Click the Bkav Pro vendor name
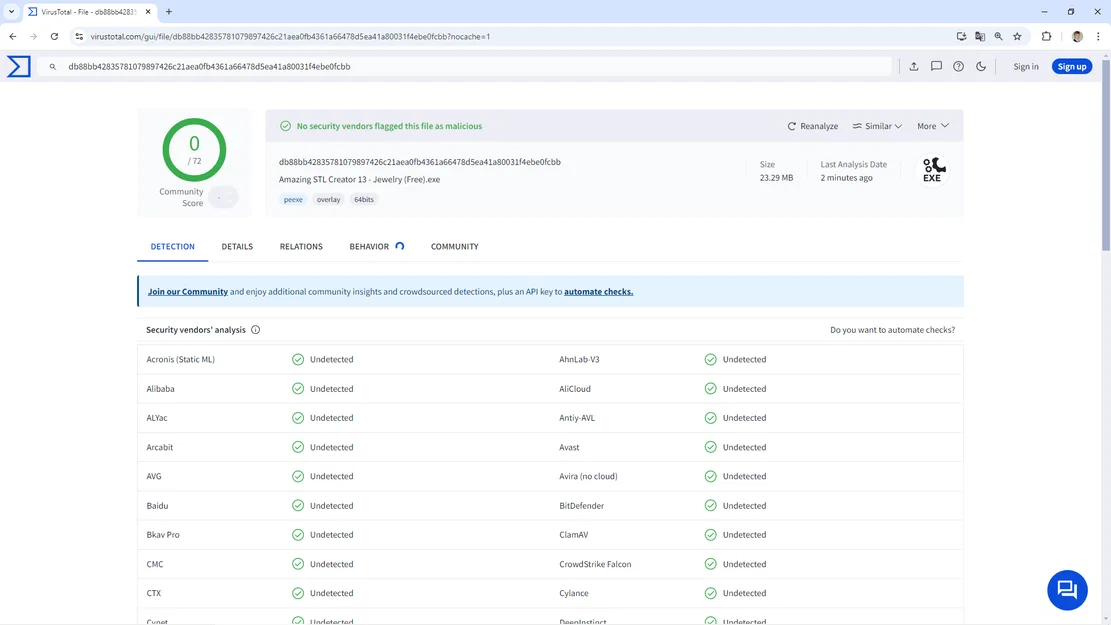The width and height of the screenshot is (1111, 625). 163,534
